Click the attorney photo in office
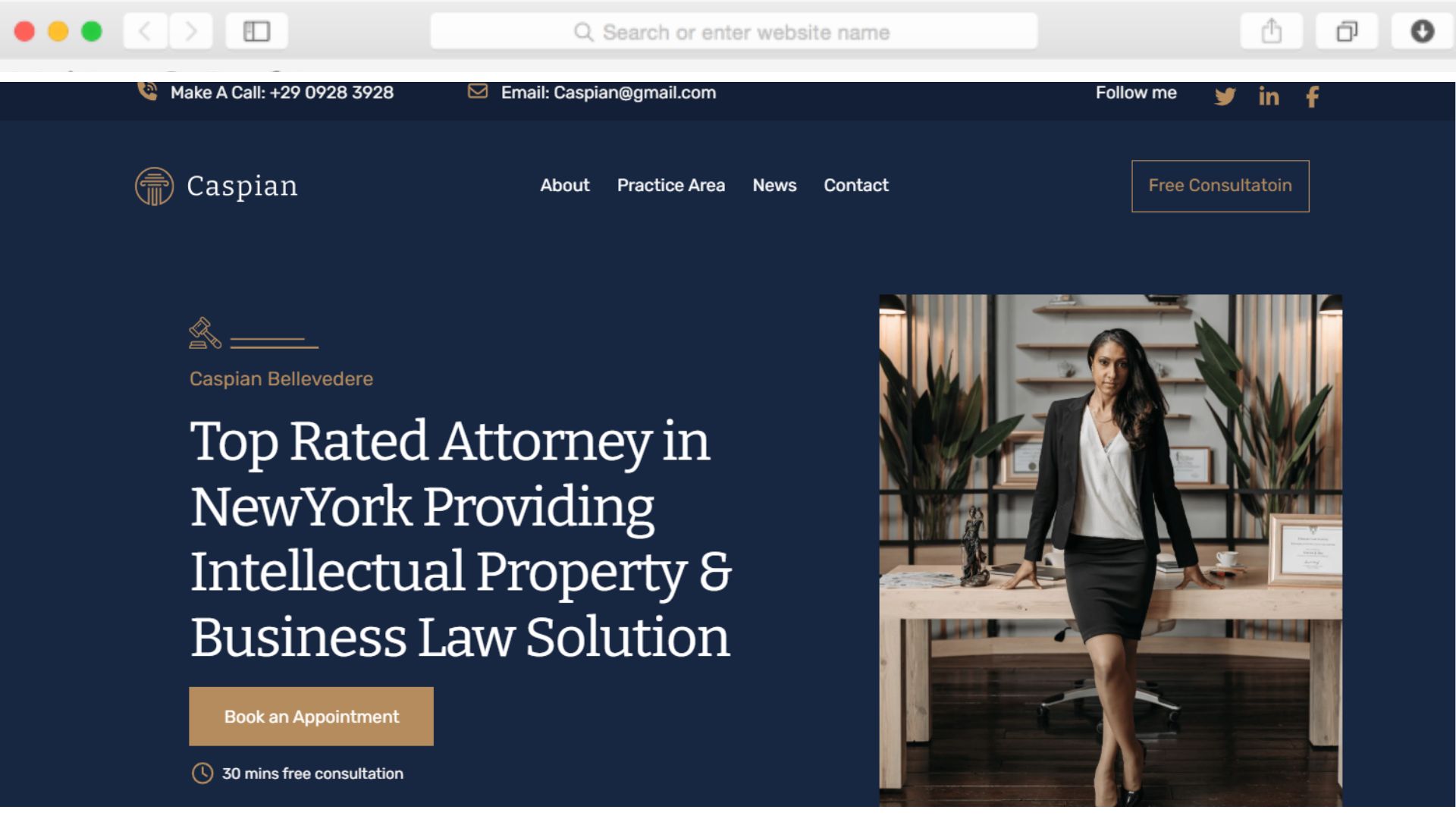Screen dimensions: 1456x819 point(1110,550)
